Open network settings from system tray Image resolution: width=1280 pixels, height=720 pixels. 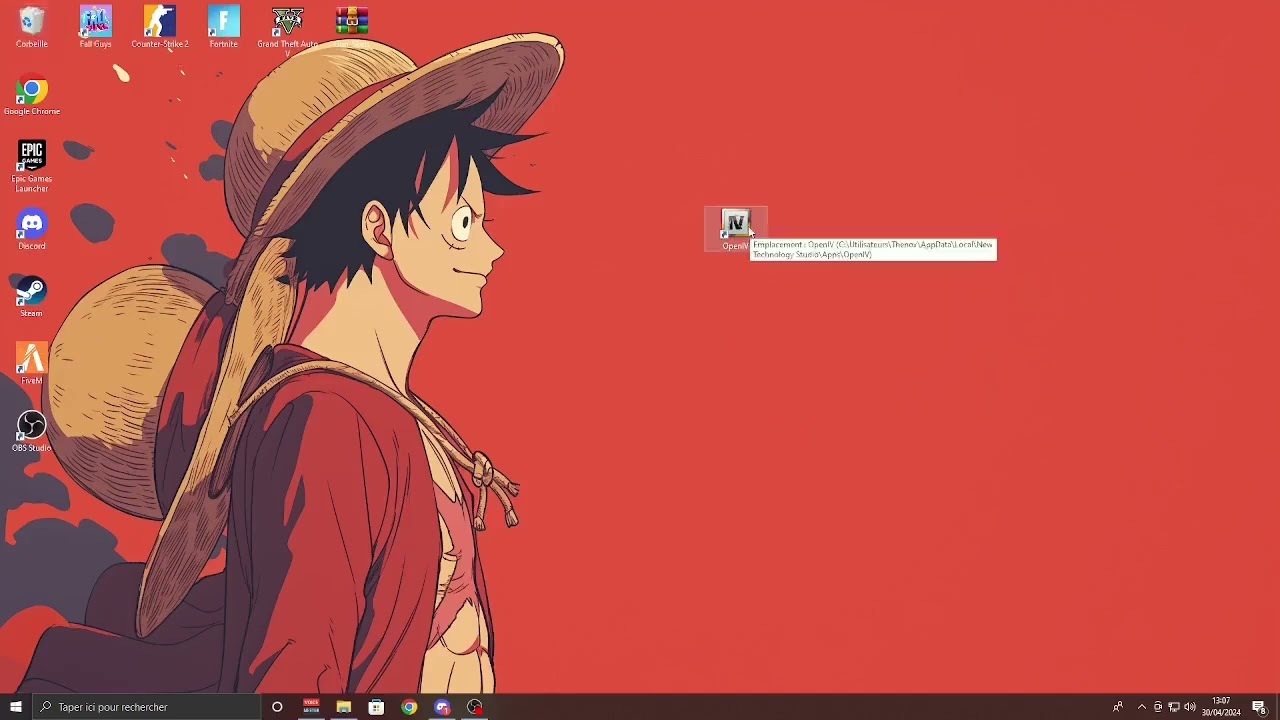tap(1174, 707)
